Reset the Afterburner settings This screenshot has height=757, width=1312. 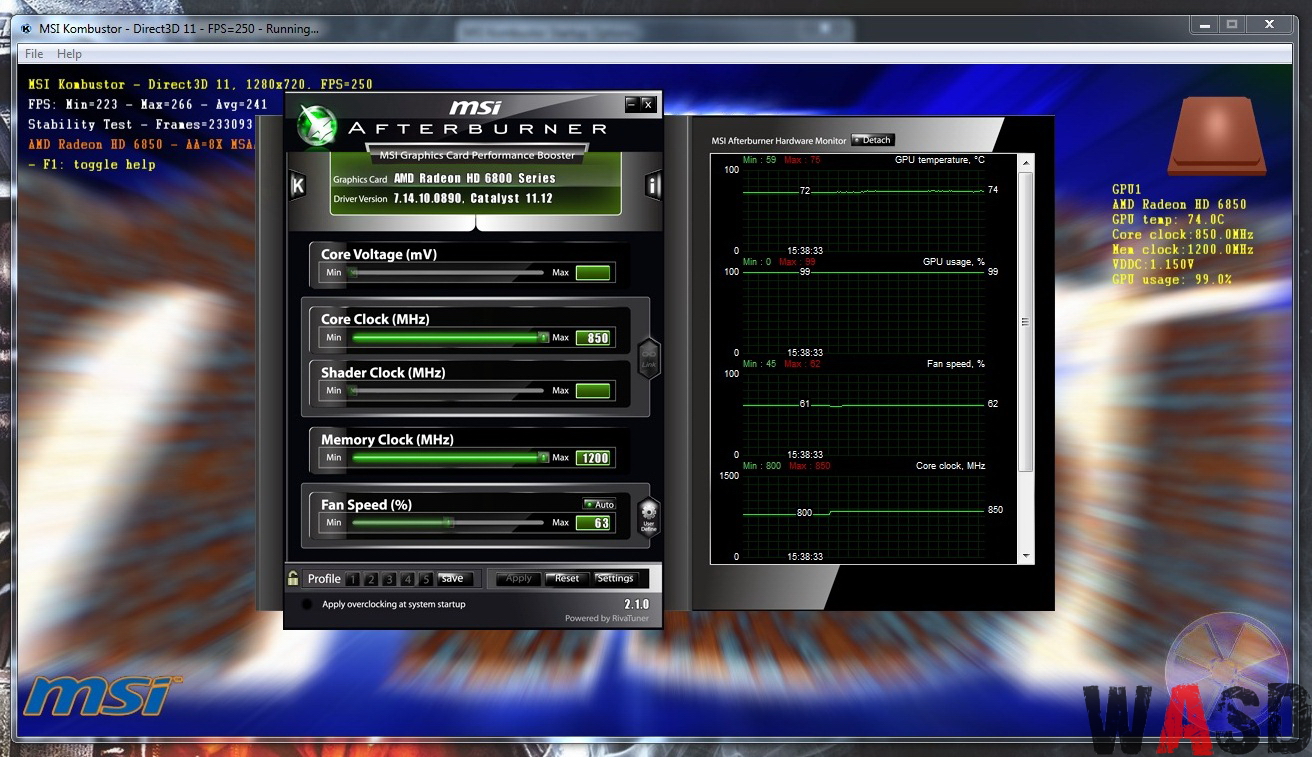click(567, 578)
